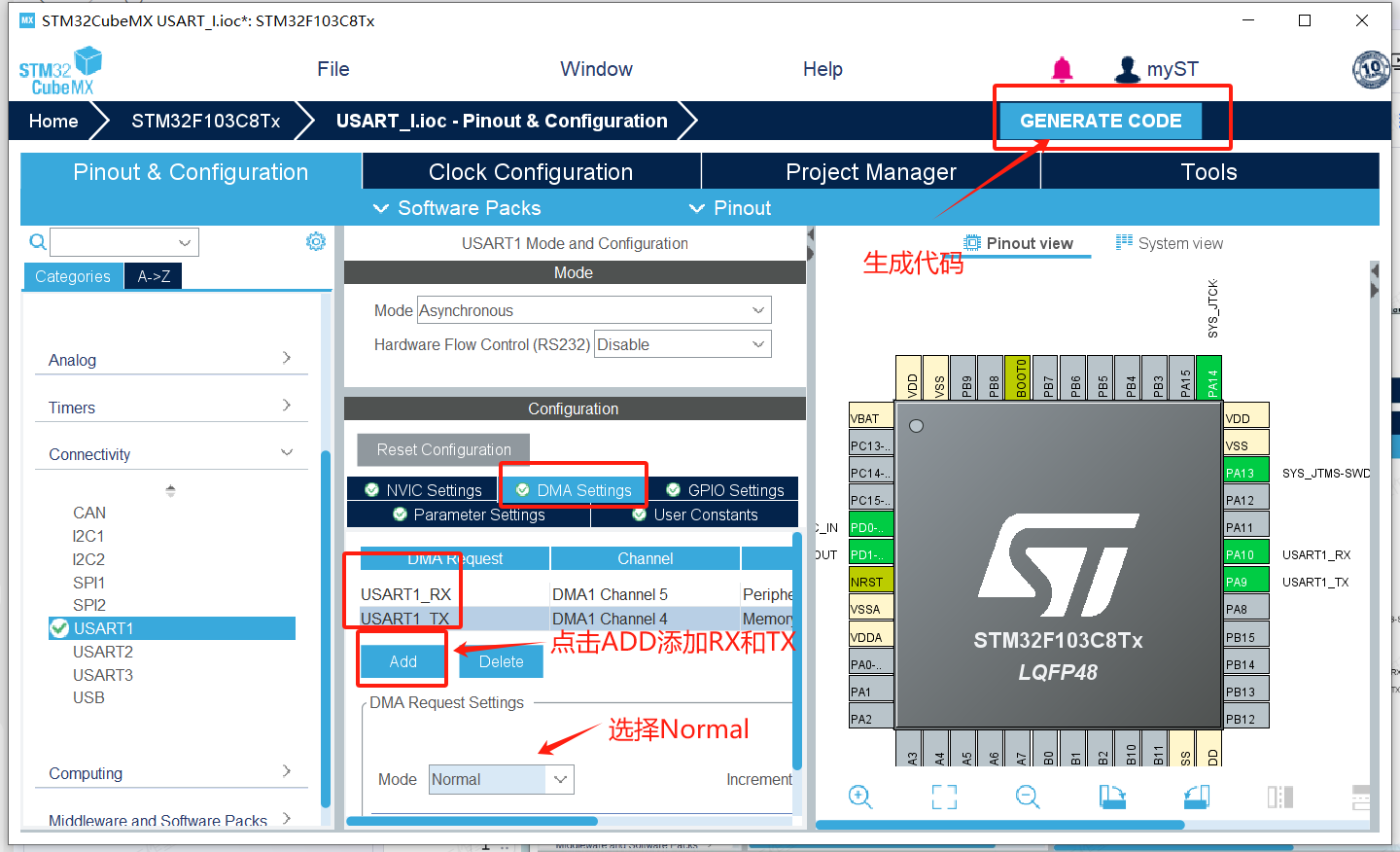Click the System view grid icon
This screenshot has width=1400, height=852.
(1124, 242)
